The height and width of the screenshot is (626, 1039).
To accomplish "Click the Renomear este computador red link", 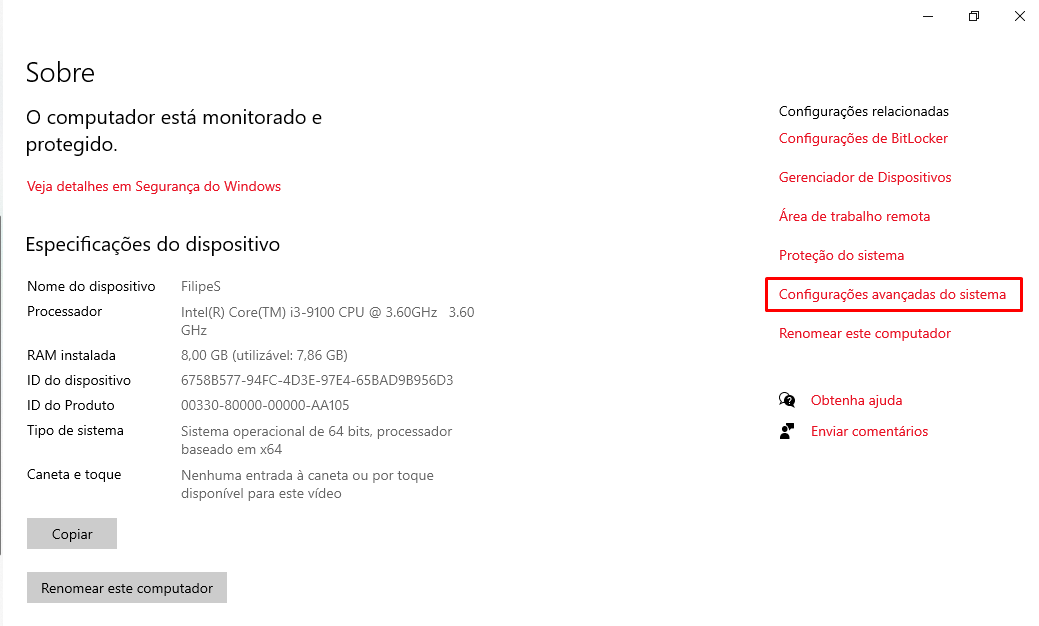I will tap(864, 334).
